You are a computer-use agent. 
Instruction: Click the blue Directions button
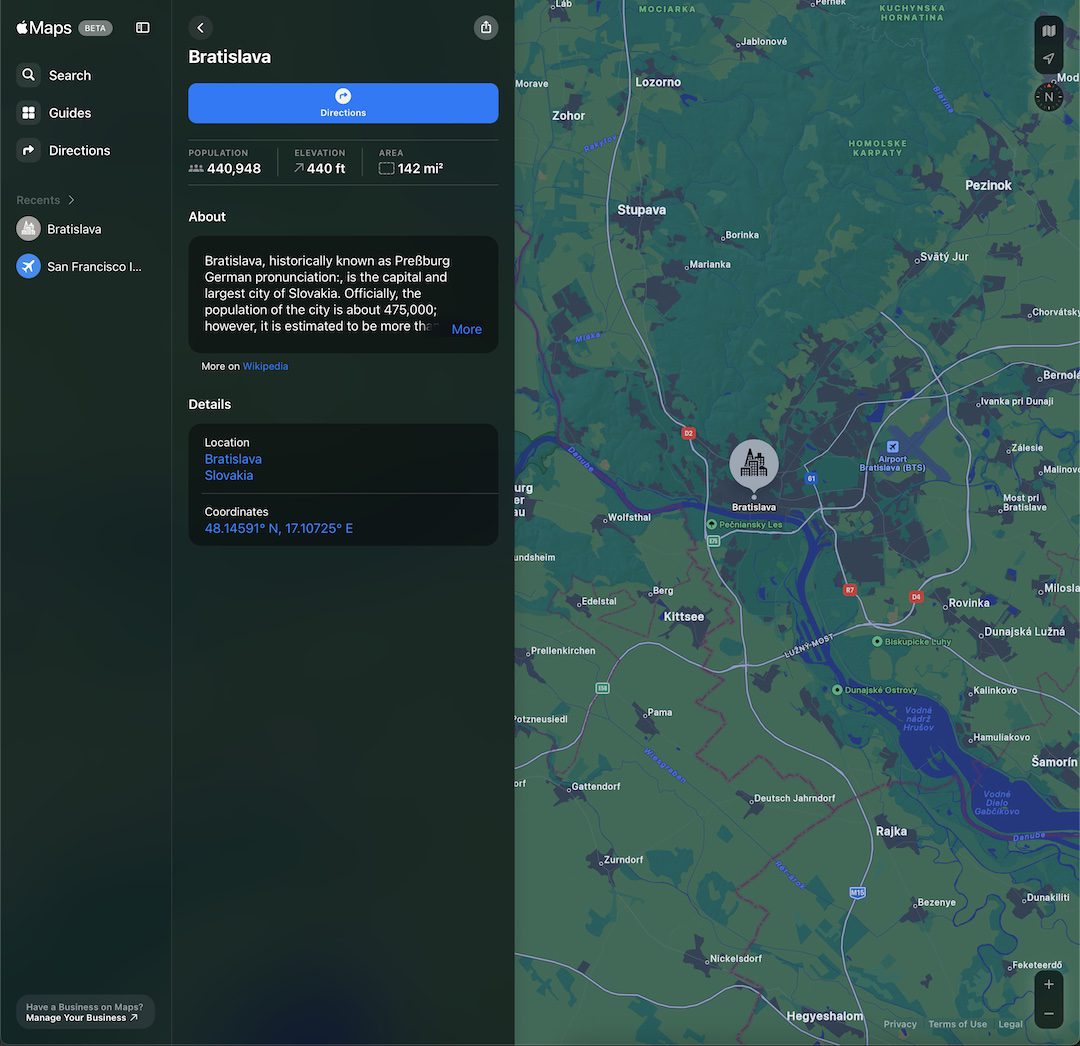(x=342, y=103)
